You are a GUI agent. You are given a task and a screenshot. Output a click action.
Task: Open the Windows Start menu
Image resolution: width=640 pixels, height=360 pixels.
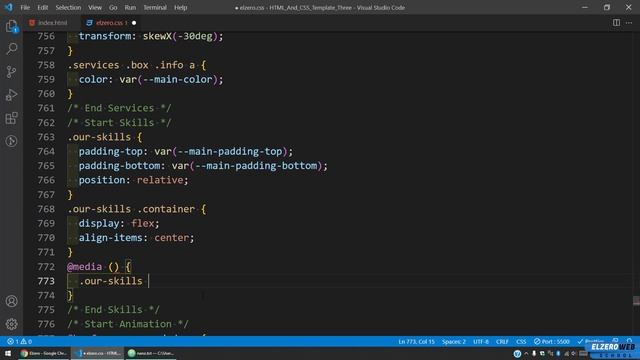click(x=8, y=353)
